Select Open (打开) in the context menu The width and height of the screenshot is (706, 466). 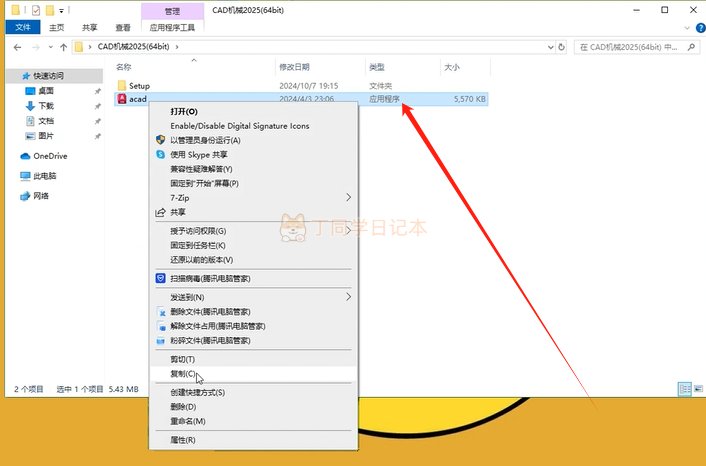tap(253, 112)
